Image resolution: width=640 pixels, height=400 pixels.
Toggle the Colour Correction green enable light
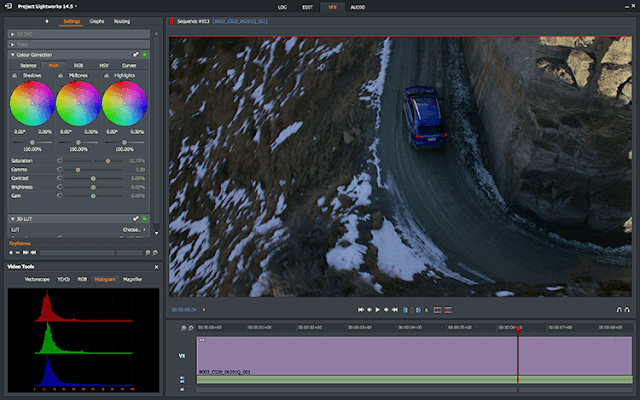tap(144, 55)
